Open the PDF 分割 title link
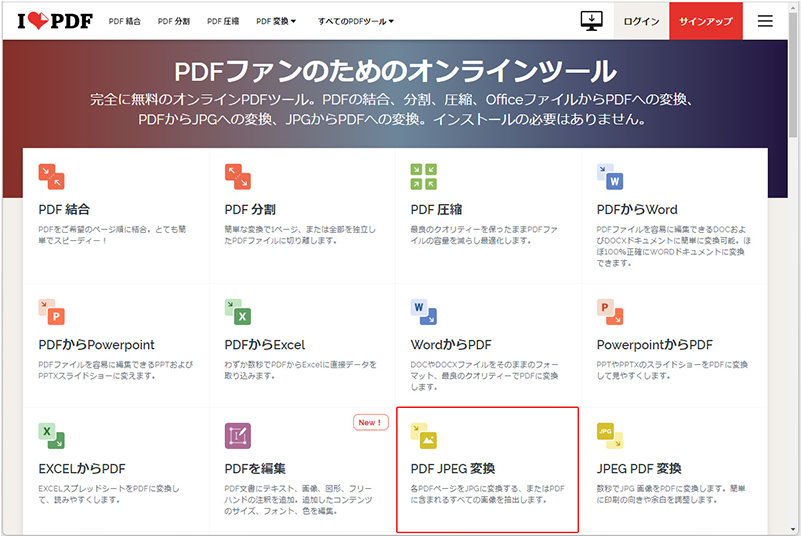This screenshot has width=801, height=536. click(250, 209)
